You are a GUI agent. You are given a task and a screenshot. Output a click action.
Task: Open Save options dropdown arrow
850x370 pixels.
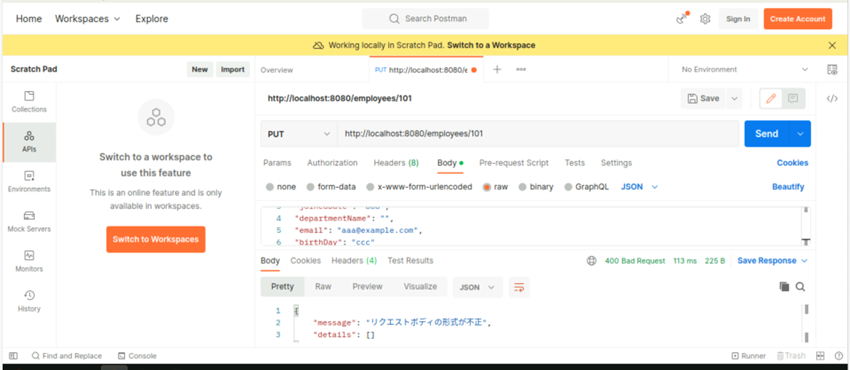[734, 99]
